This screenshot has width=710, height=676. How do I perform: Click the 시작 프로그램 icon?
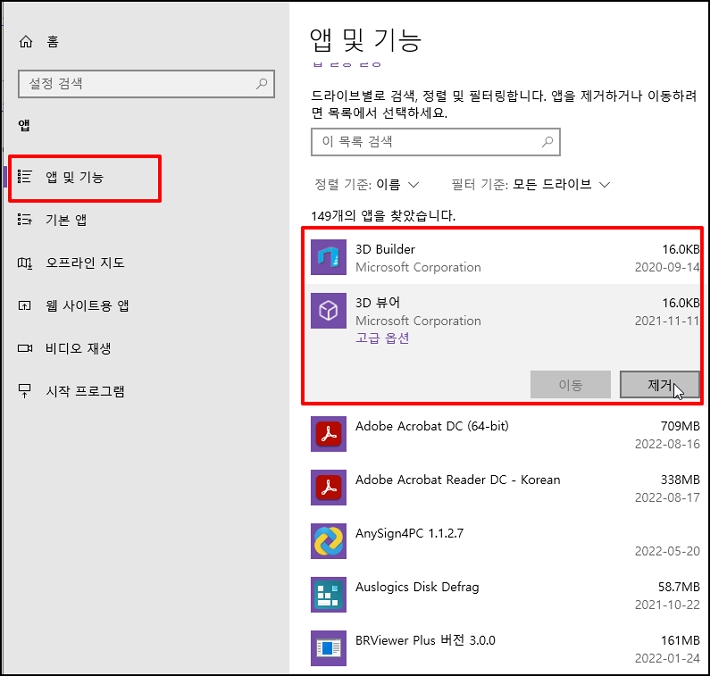(24, 391)
